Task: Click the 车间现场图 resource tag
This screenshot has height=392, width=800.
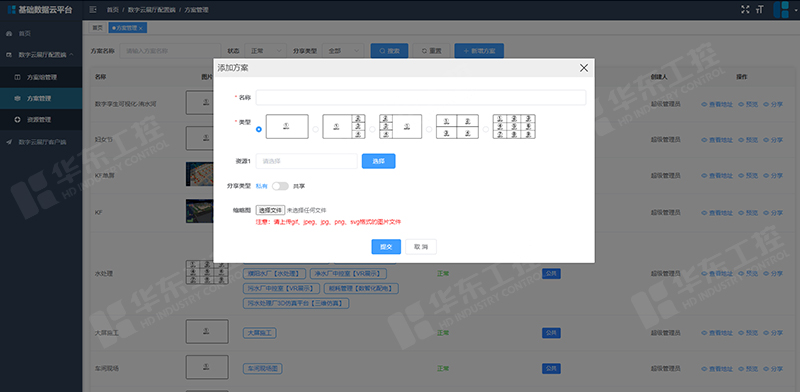Action: (x=263, y=368)
